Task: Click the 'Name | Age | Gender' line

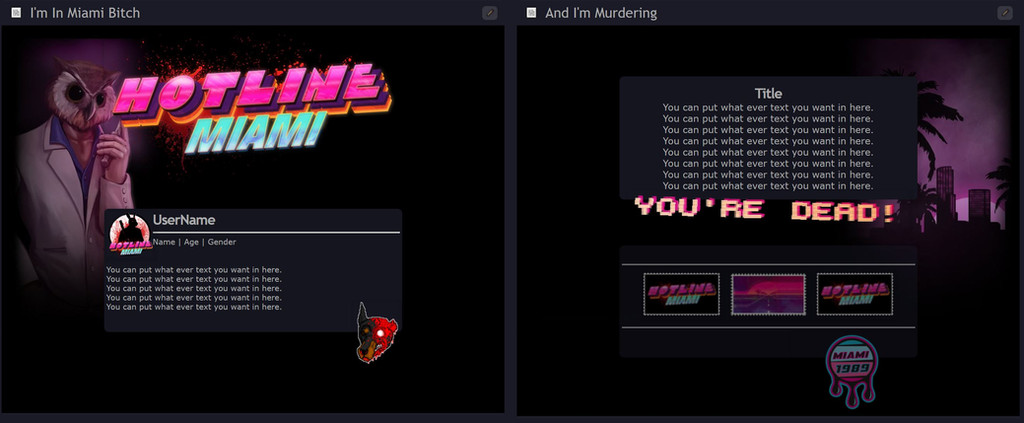Action: pyautogui.click(x=195, y=242)
